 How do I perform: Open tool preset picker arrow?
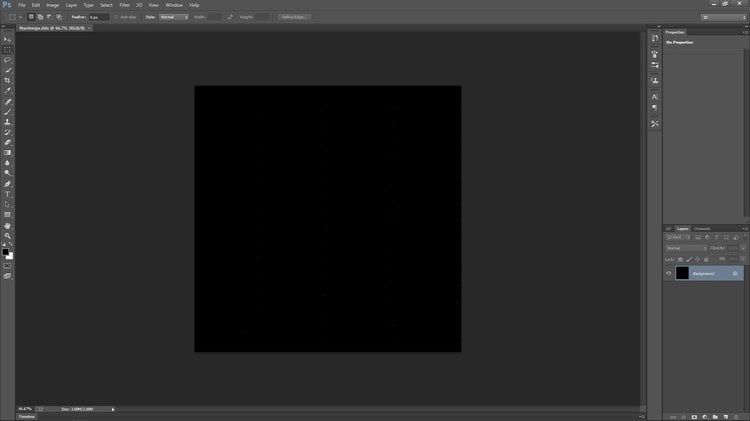21,17
